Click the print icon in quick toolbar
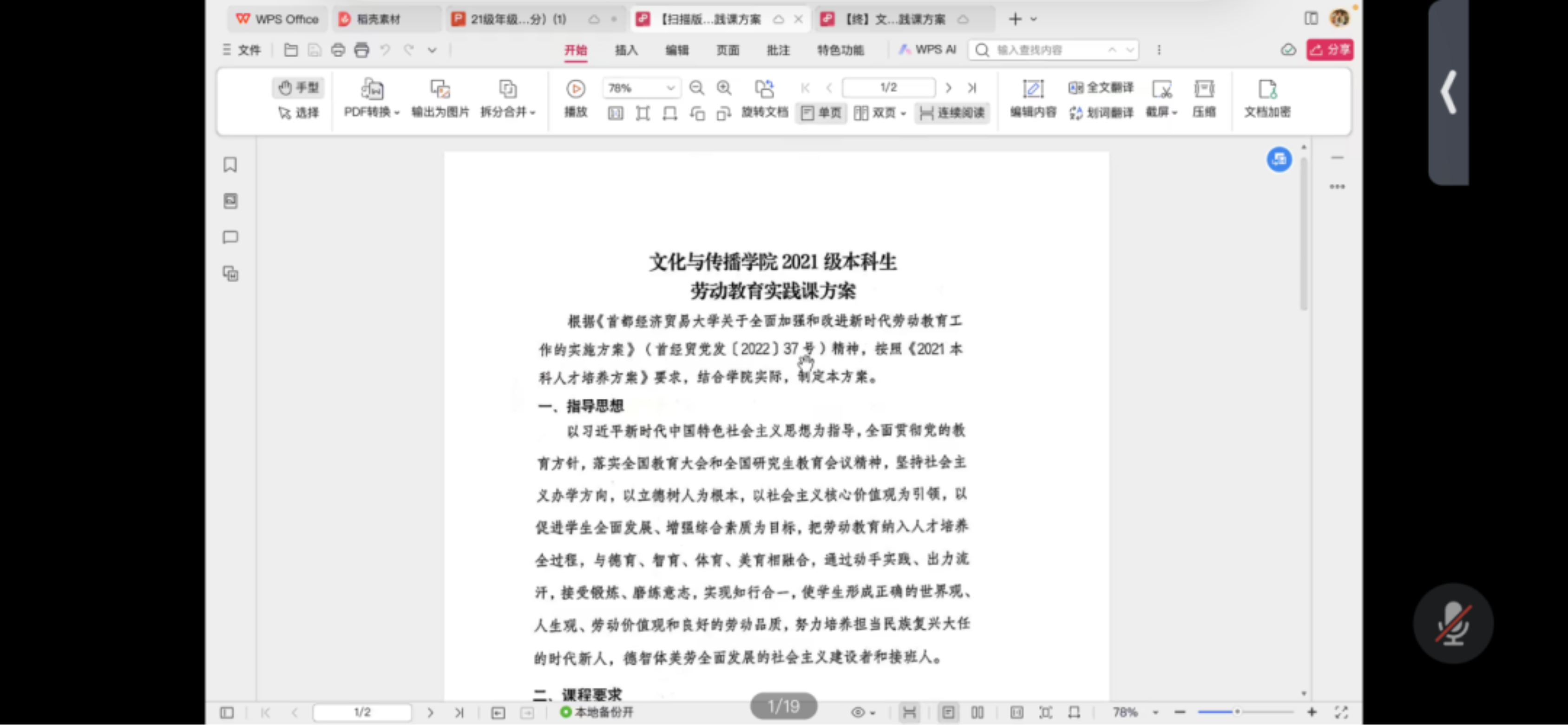 coord(338,50)
